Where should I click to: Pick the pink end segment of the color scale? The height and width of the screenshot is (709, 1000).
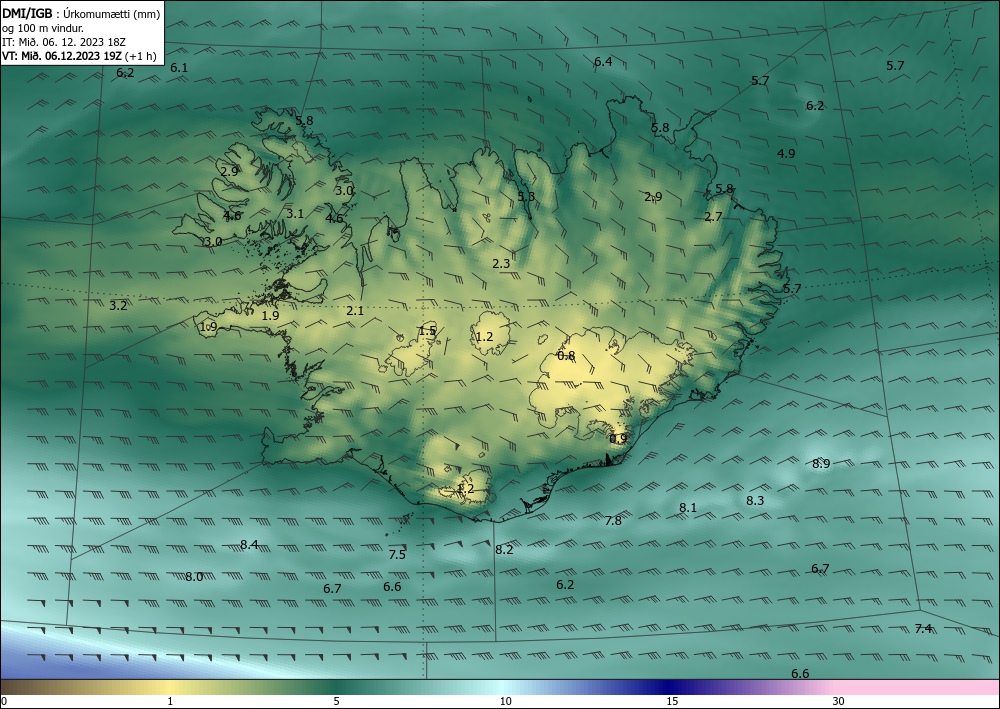[x=918, y=687]
